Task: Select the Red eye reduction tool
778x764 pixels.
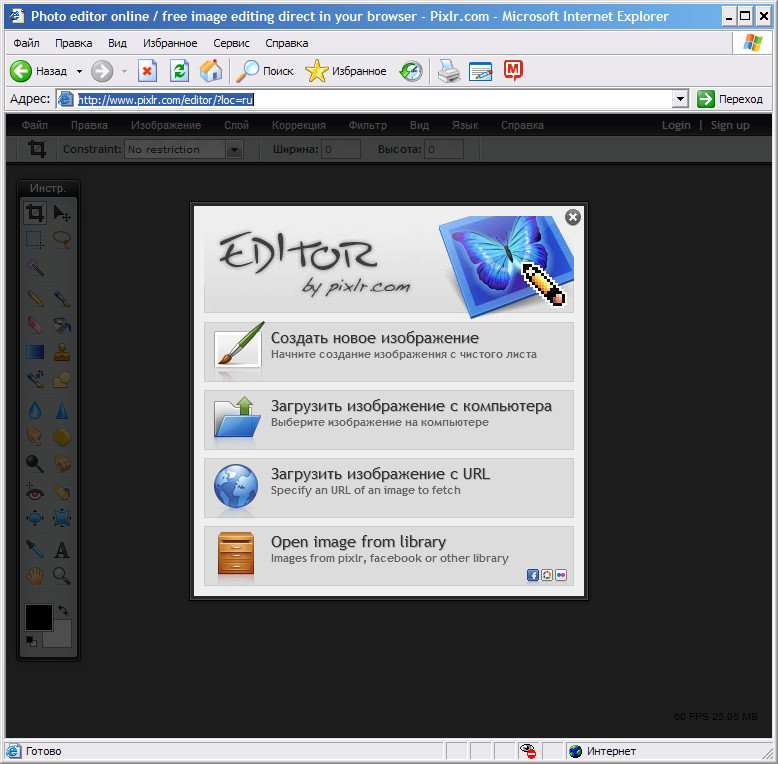Action: pos(35,492)
